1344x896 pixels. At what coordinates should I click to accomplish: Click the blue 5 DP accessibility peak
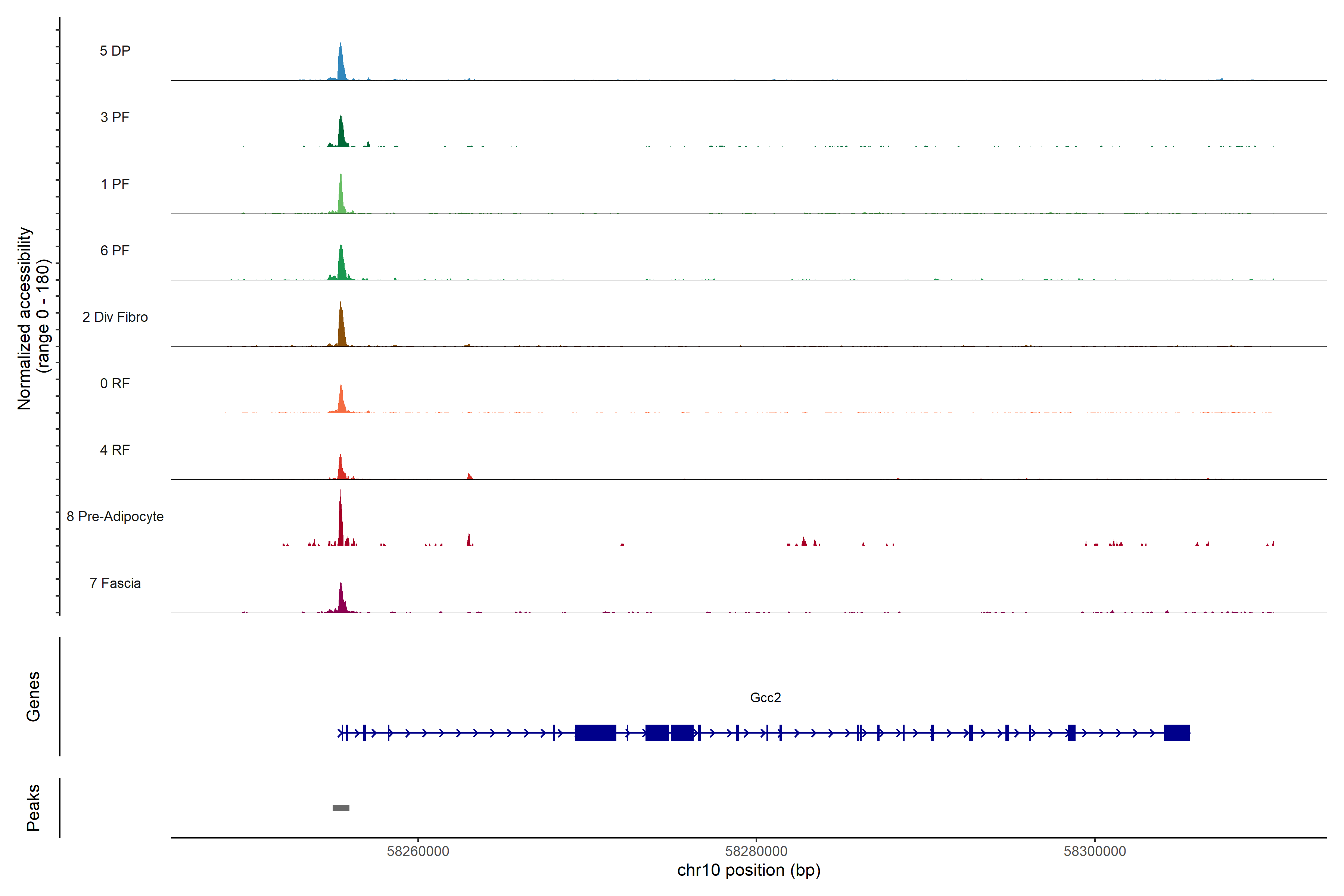341,66
